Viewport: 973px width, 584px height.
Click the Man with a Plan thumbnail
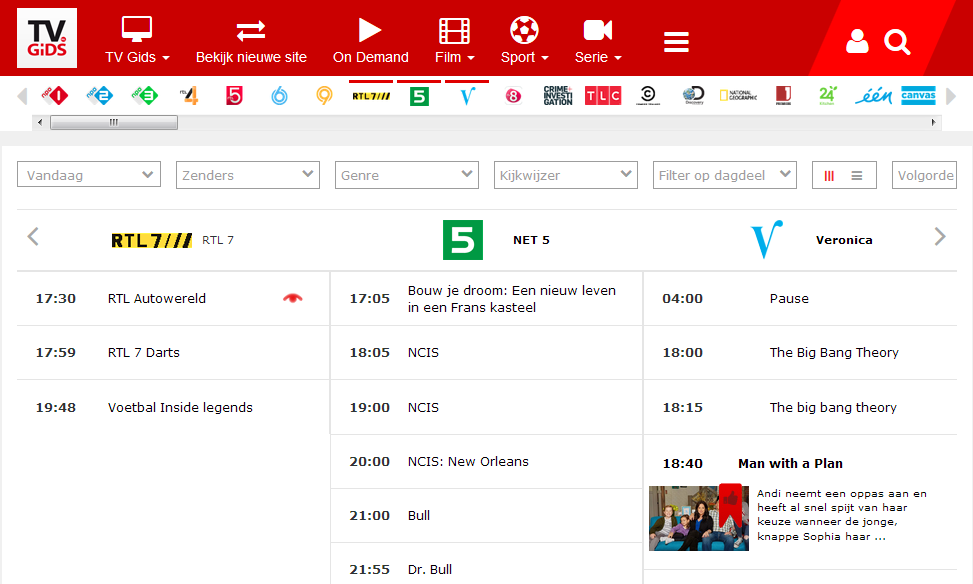point(699,518)
